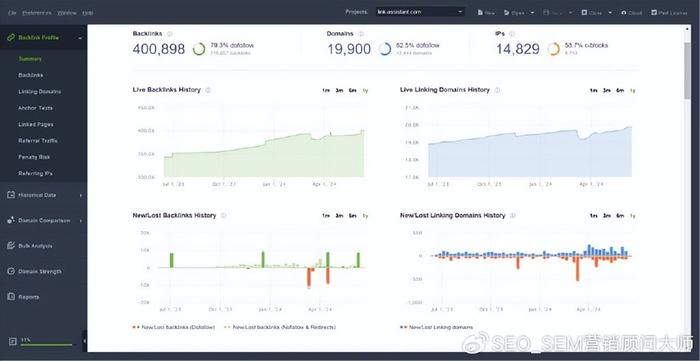
Task: Collapse the Backlink Profile section
Action: (80, 38)
